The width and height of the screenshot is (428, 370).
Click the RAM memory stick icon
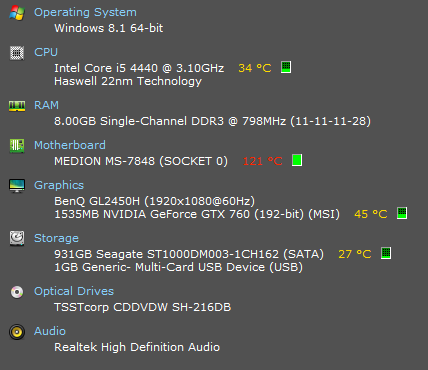pos(17,106)
